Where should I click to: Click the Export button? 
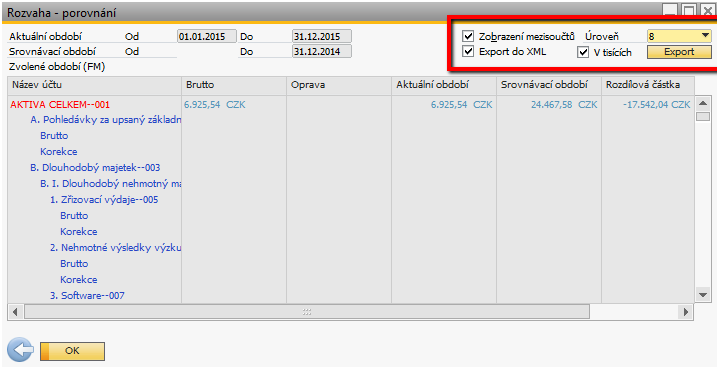coord(679,52)
